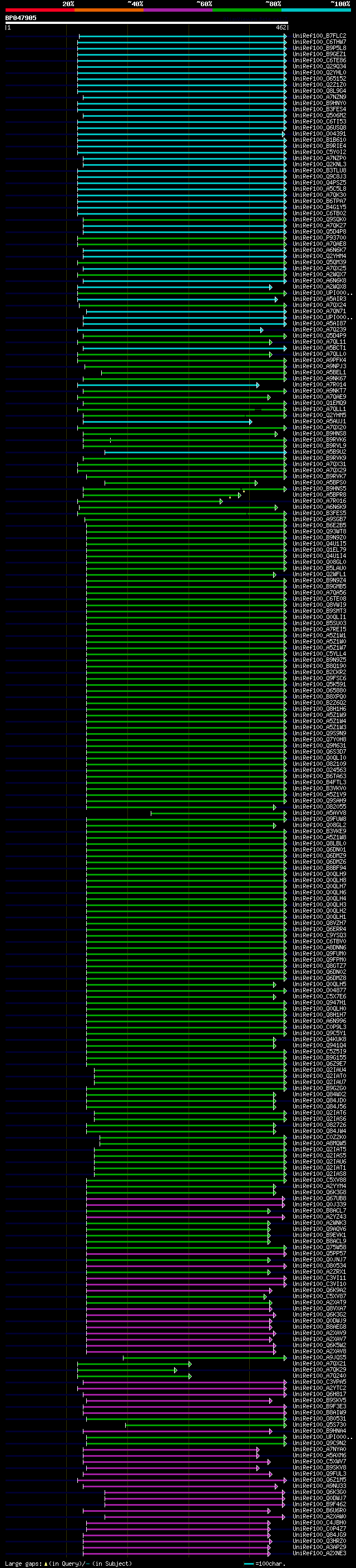Select label UniRef100_A7NYA0
The image size is (356, 1568).
point(319,1450)
